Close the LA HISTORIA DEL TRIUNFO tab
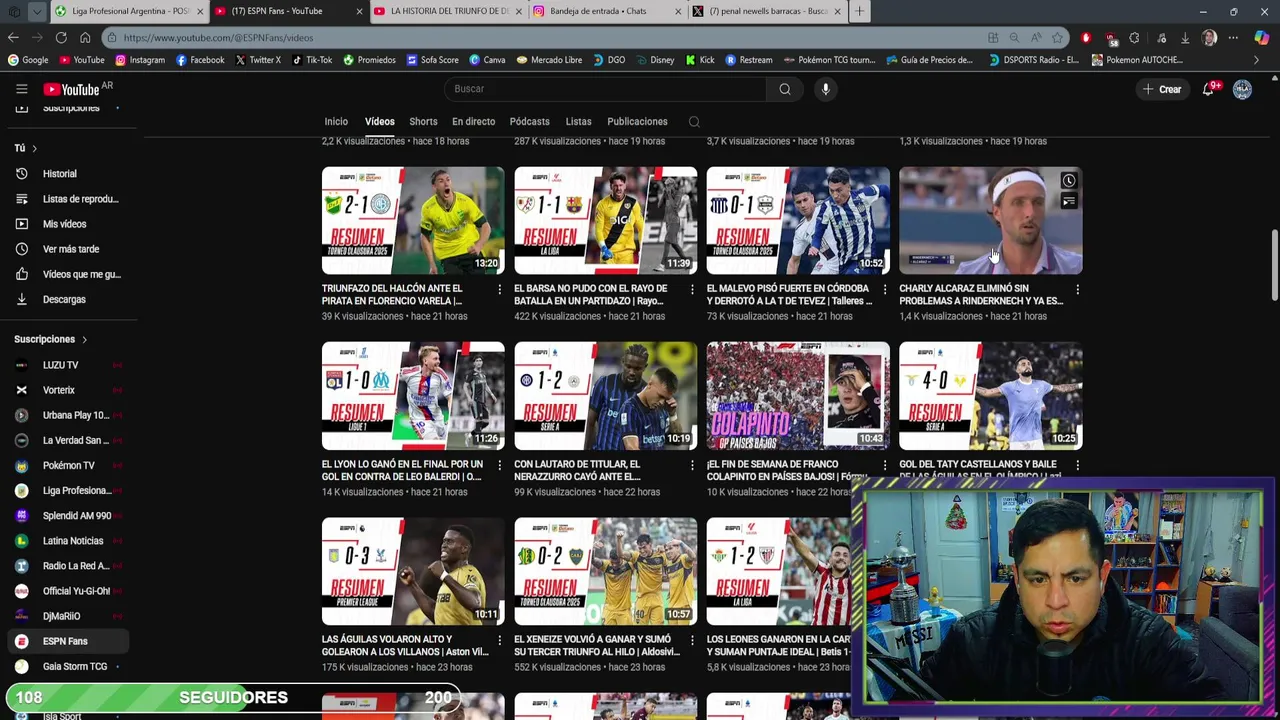Screen dimensions: 1280x720 tap(519, 11)
